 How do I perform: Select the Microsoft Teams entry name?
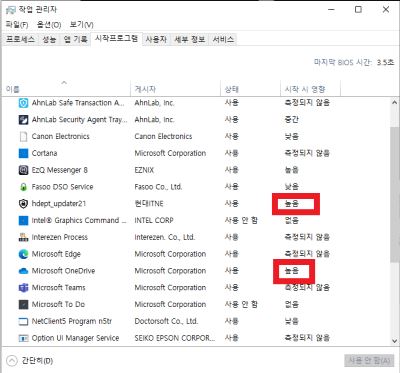tap(58, 288)
